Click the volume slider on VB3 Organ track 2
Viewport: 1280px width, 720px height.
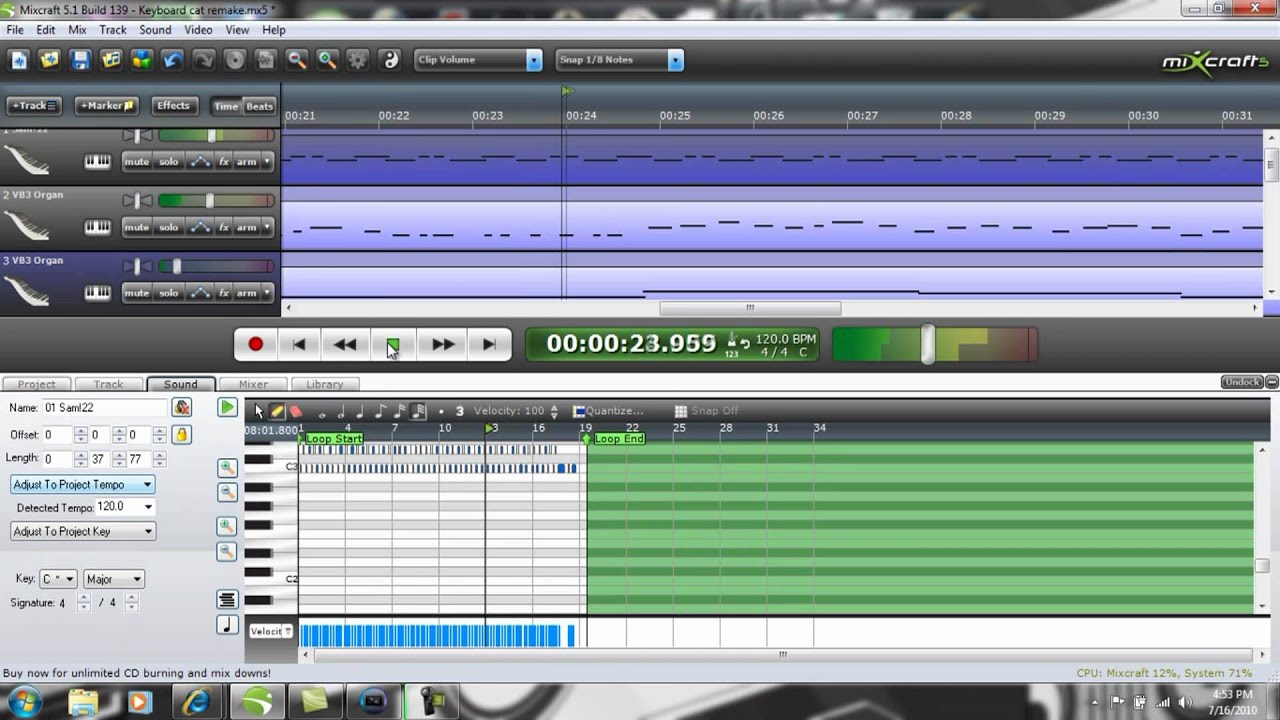tap(209, 201)
